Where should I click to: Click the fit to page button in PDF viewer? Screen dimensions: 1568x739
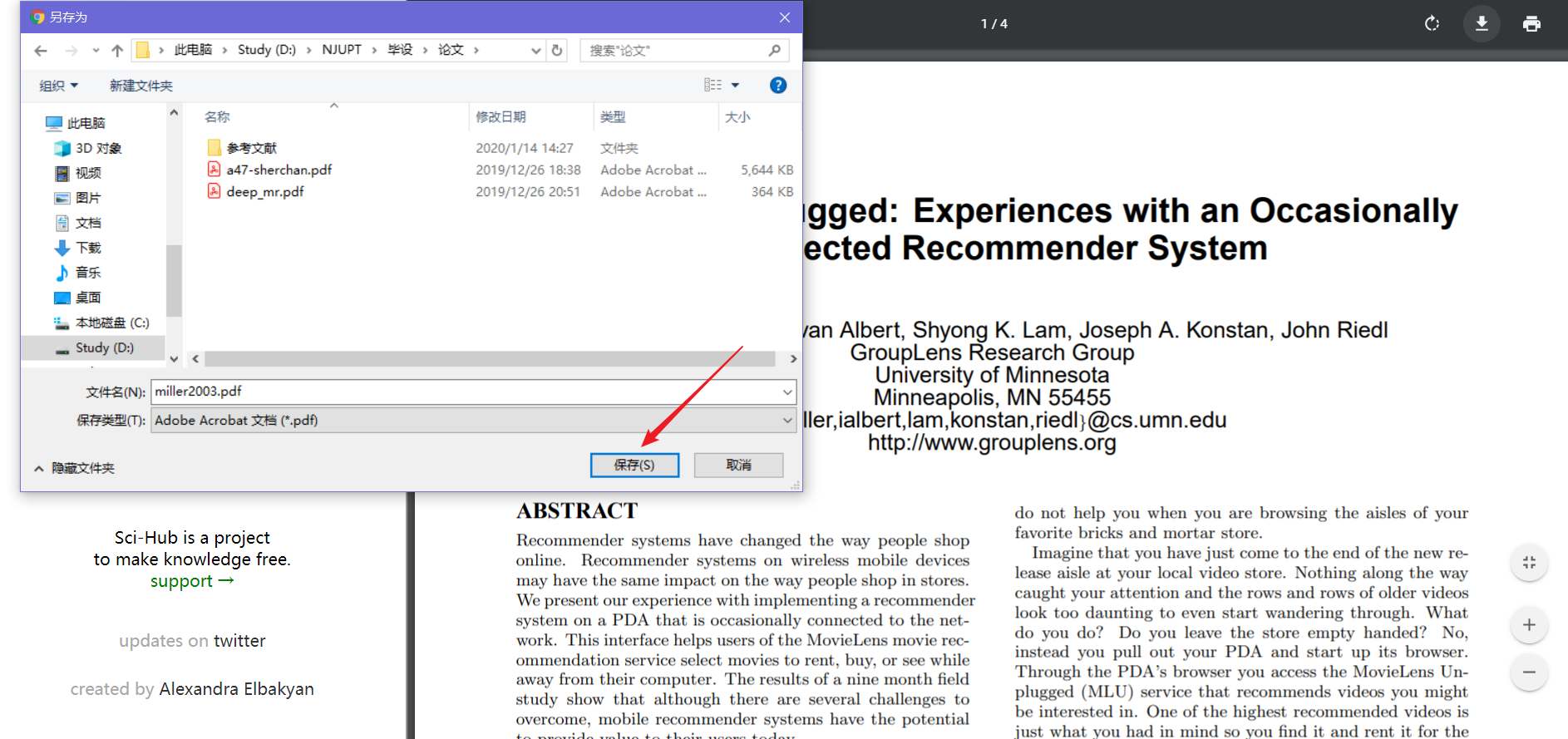coord(1529,562)
